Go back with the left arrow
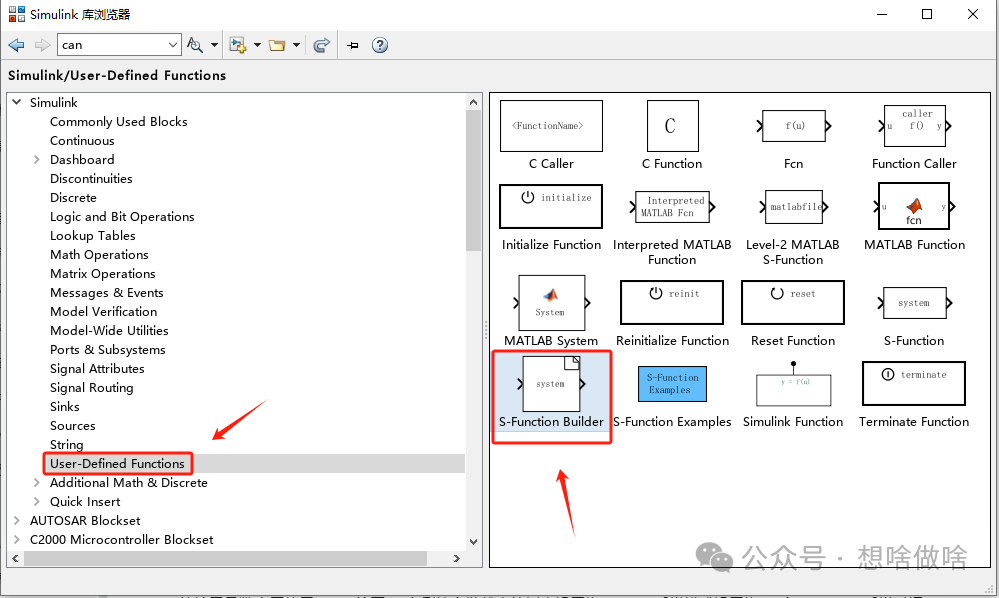 tap(17, 45)
